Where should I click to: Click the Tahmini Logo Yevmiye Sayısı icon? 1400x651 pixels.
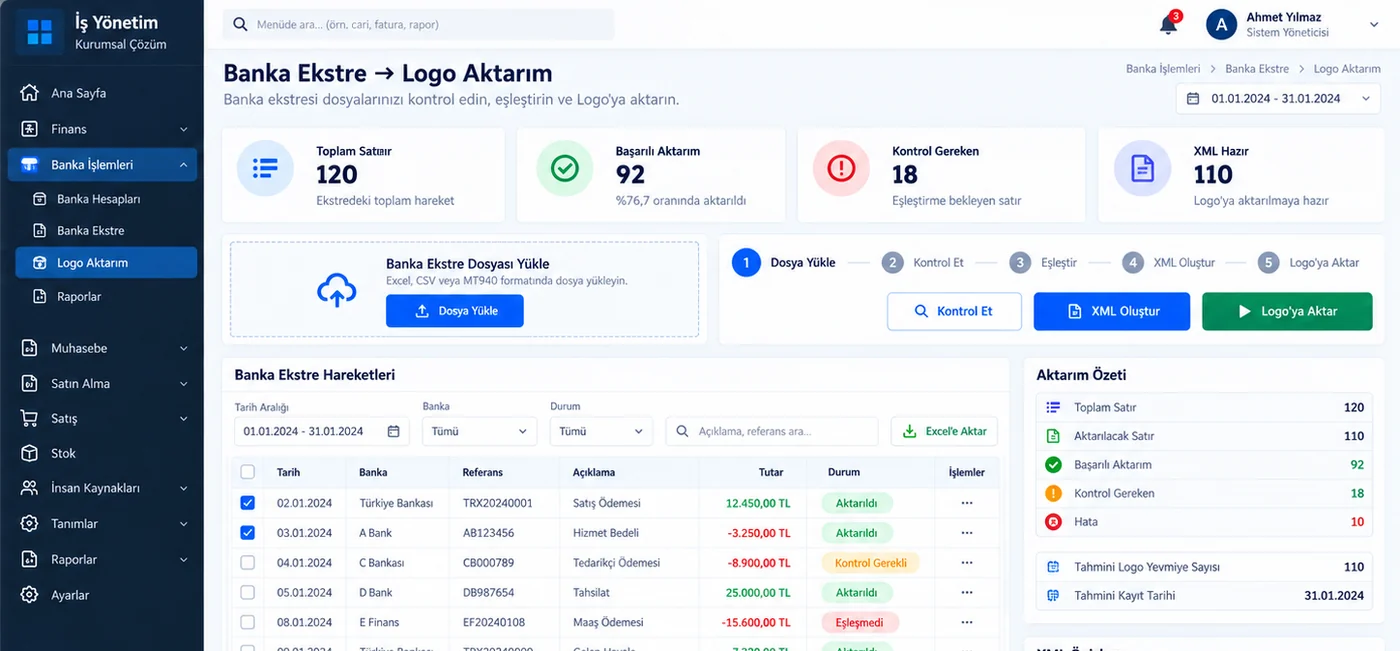coord(1053,567)
